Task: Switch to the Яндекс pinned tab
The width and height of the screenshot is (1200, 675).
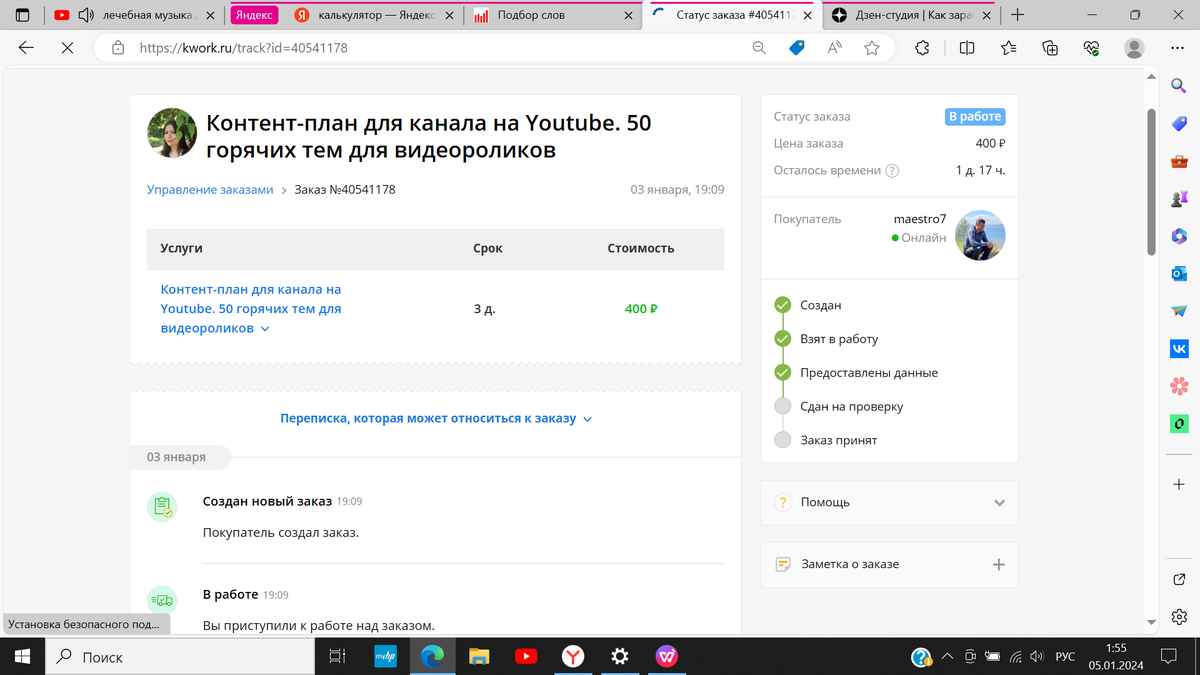Action: (256, 15)
